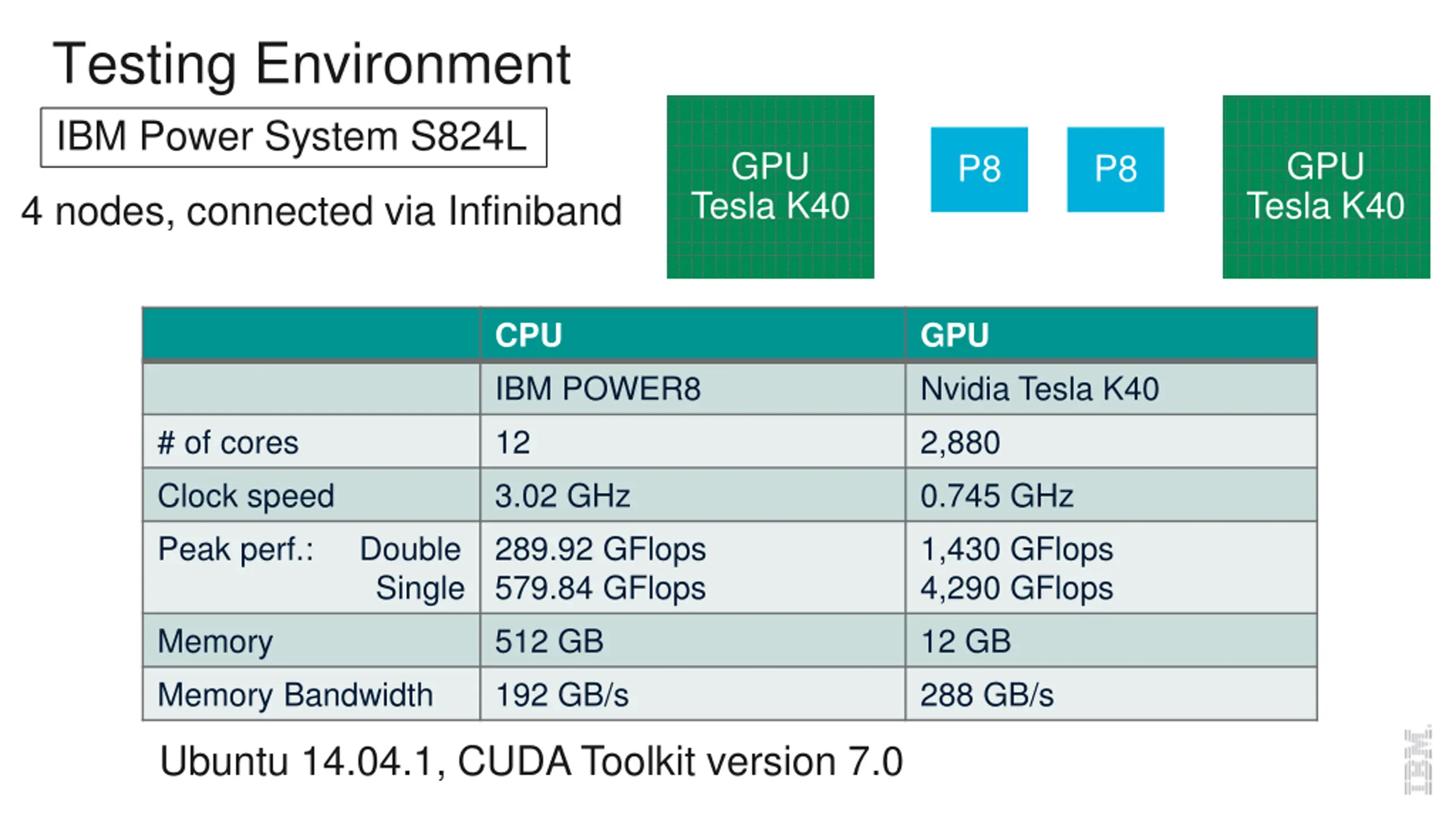Click the Testing Environment title
Screen dimensions: 1456x819
point(312,64)
